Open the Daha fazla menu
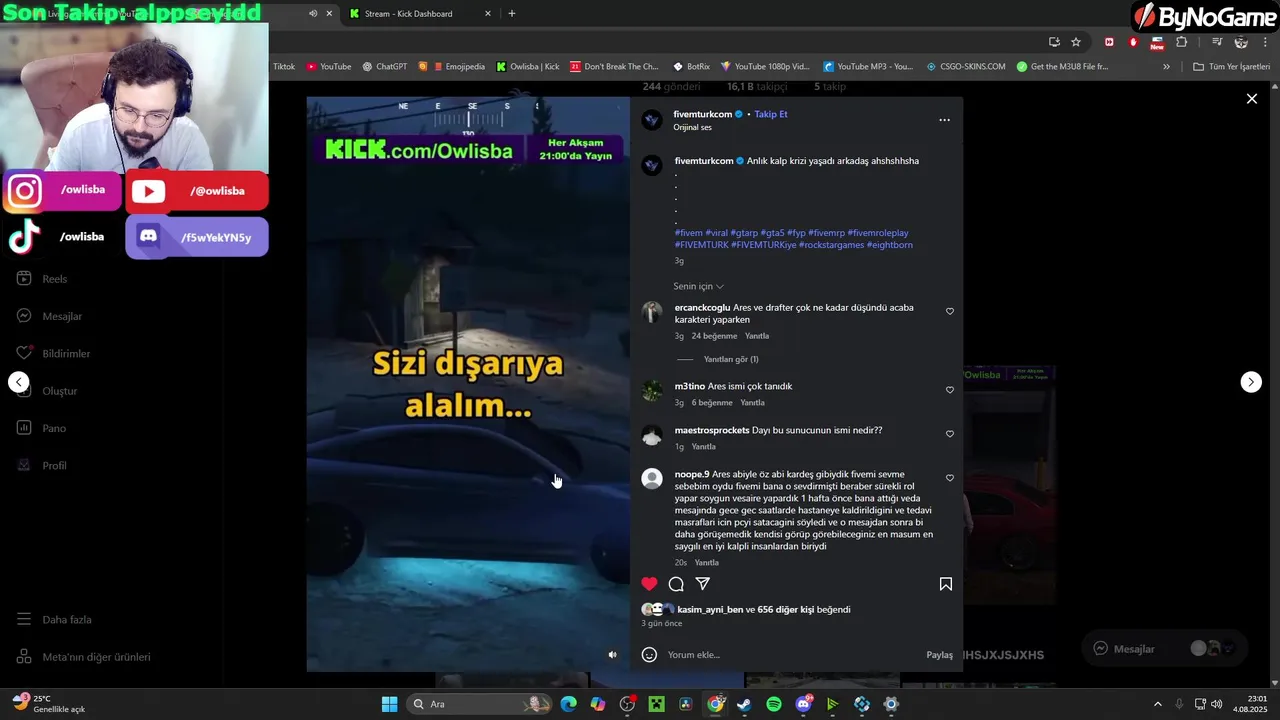 (54, 620)
